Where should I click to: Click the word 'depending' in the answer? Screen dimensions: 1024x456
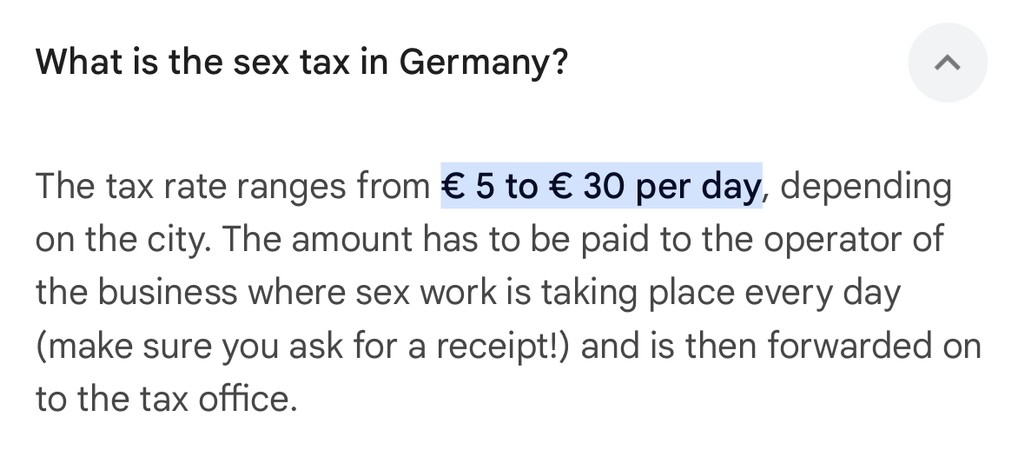click(x=865, y=188)
